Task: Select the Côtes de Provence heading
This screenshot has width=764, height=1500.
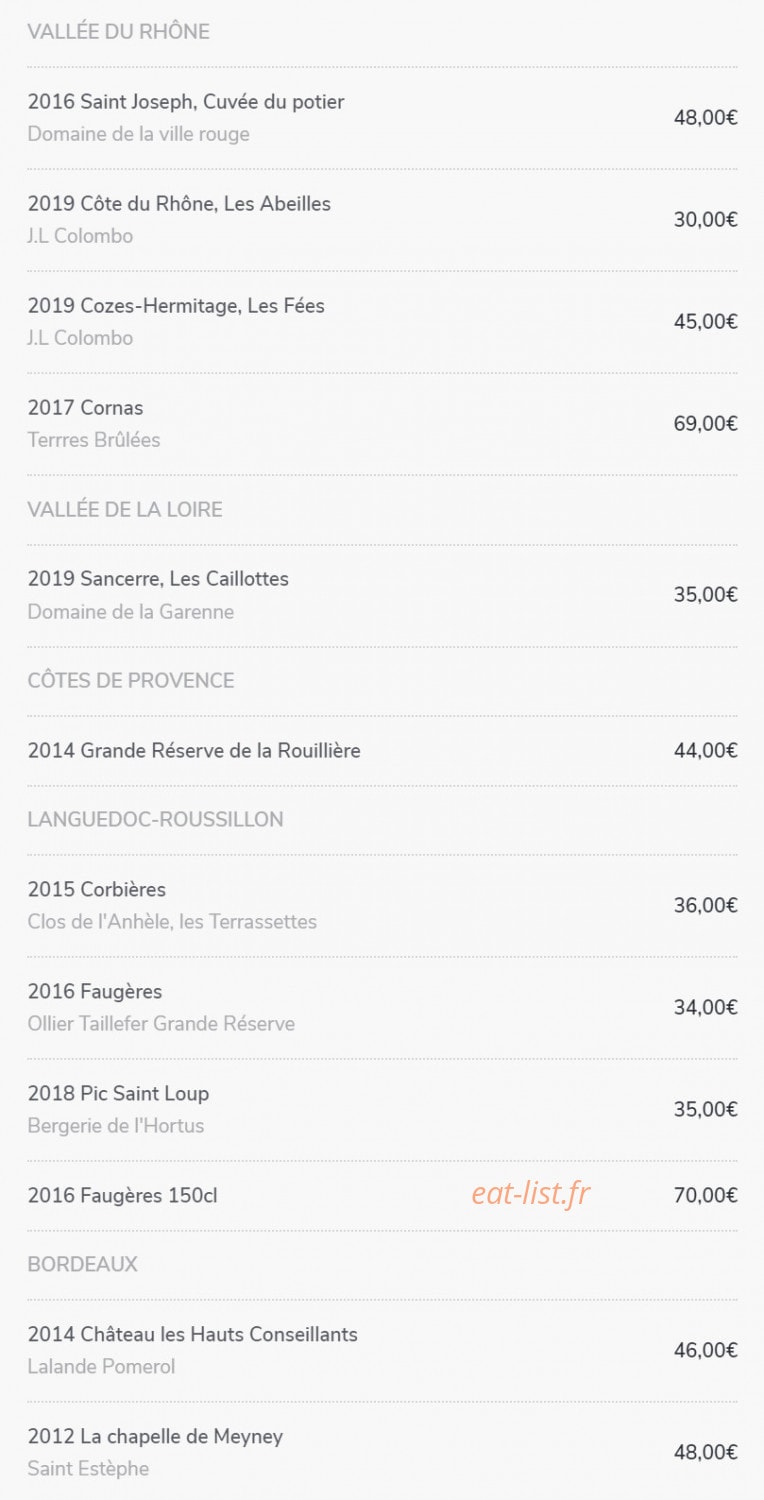Action: [x=131, y=681]
